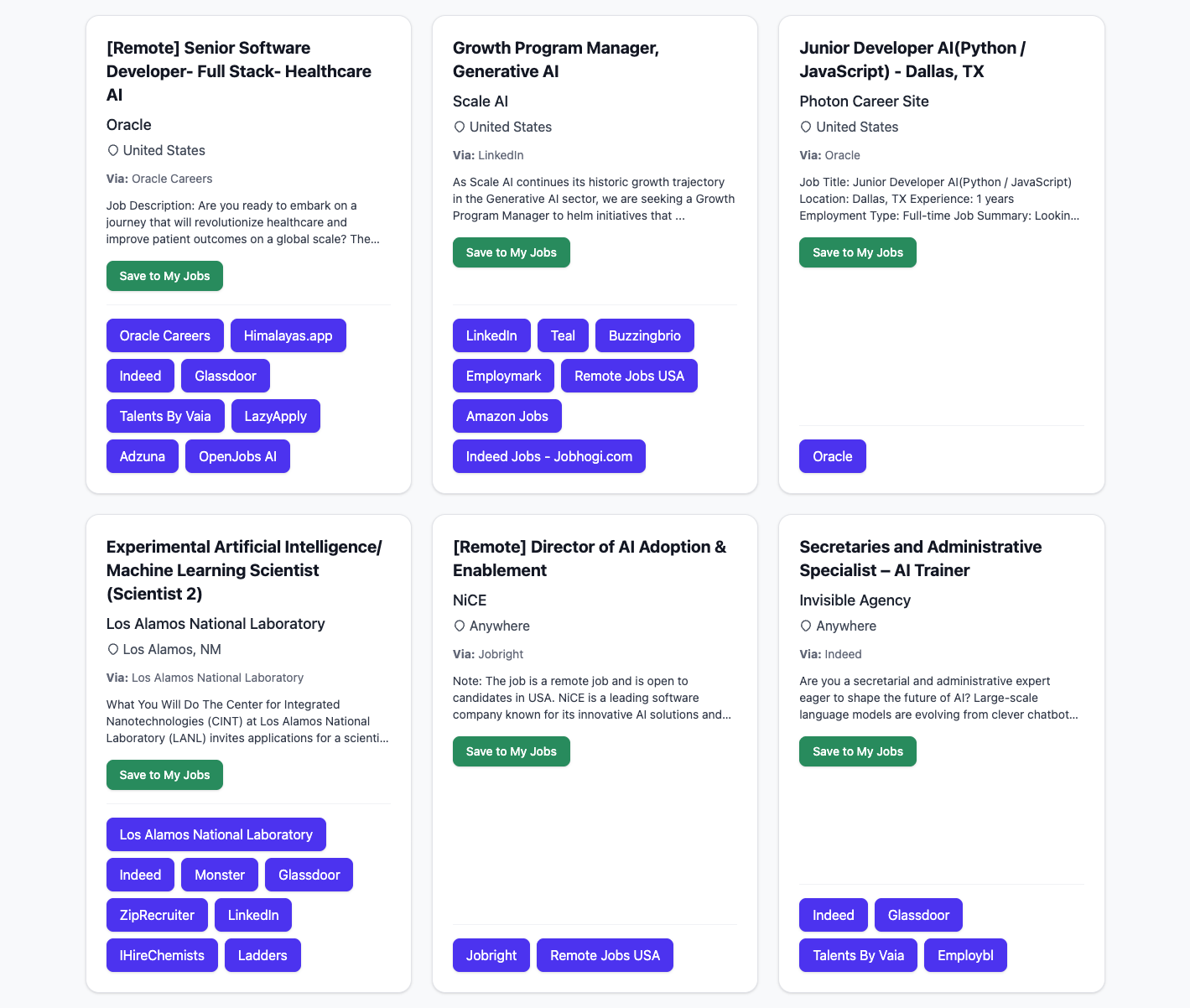Click Save to My Jobs on the Oracle healthcare job
The height and width of the screenshot is (1008, 1190).
pyautogui.click(x=164, y=276)
